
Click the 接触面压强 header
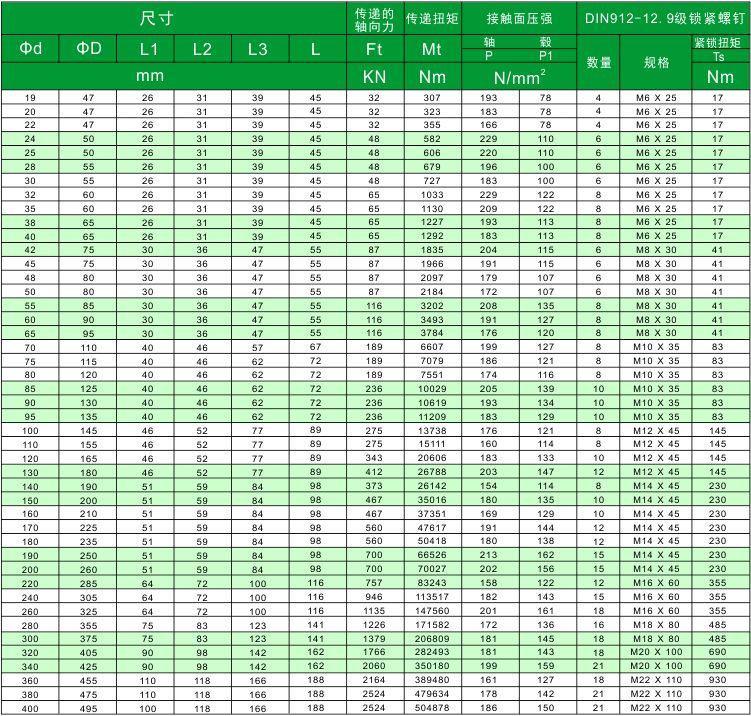518,18
